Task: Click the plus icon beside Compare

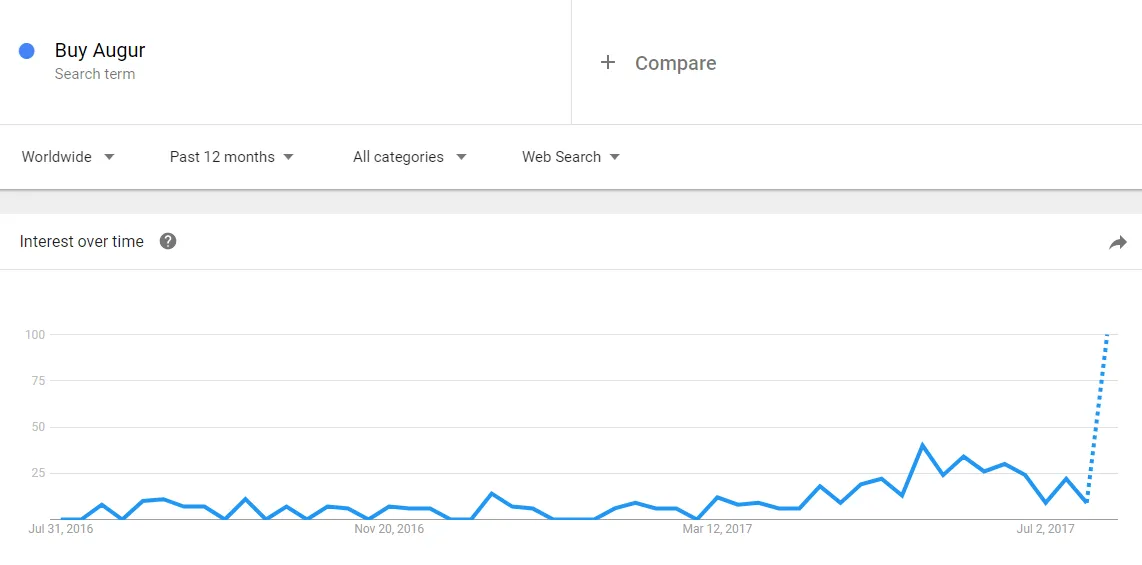Action: (x=607, y=63)
